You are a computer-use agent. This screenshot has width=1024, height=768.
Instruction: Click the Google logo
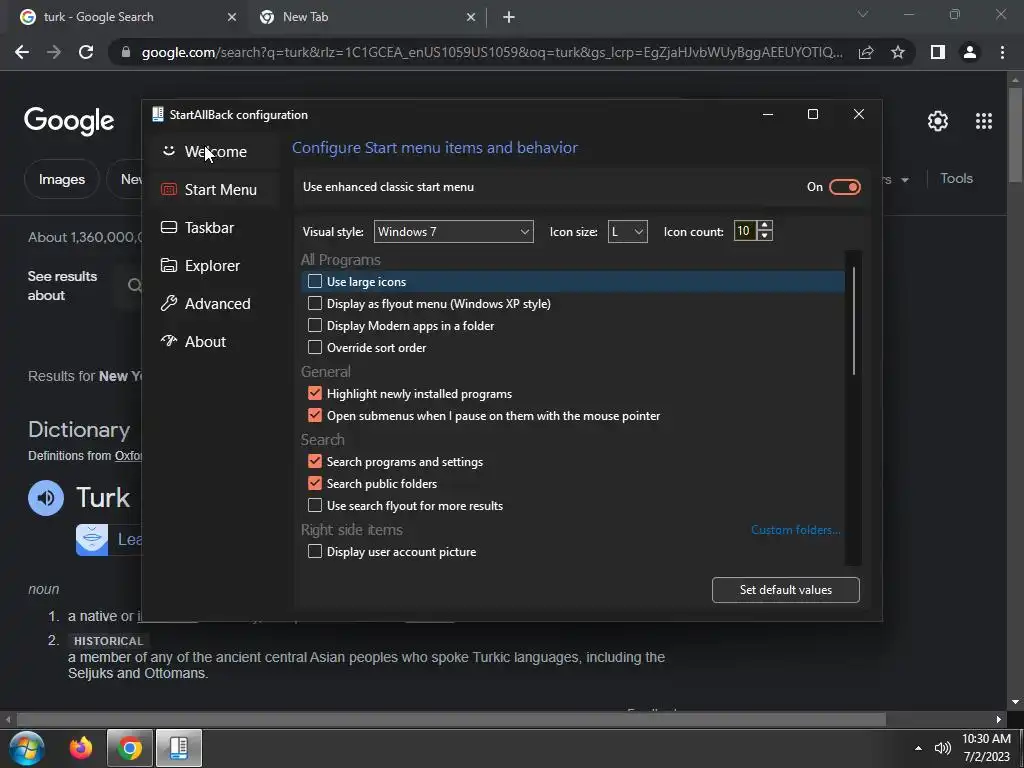(69, 121)
